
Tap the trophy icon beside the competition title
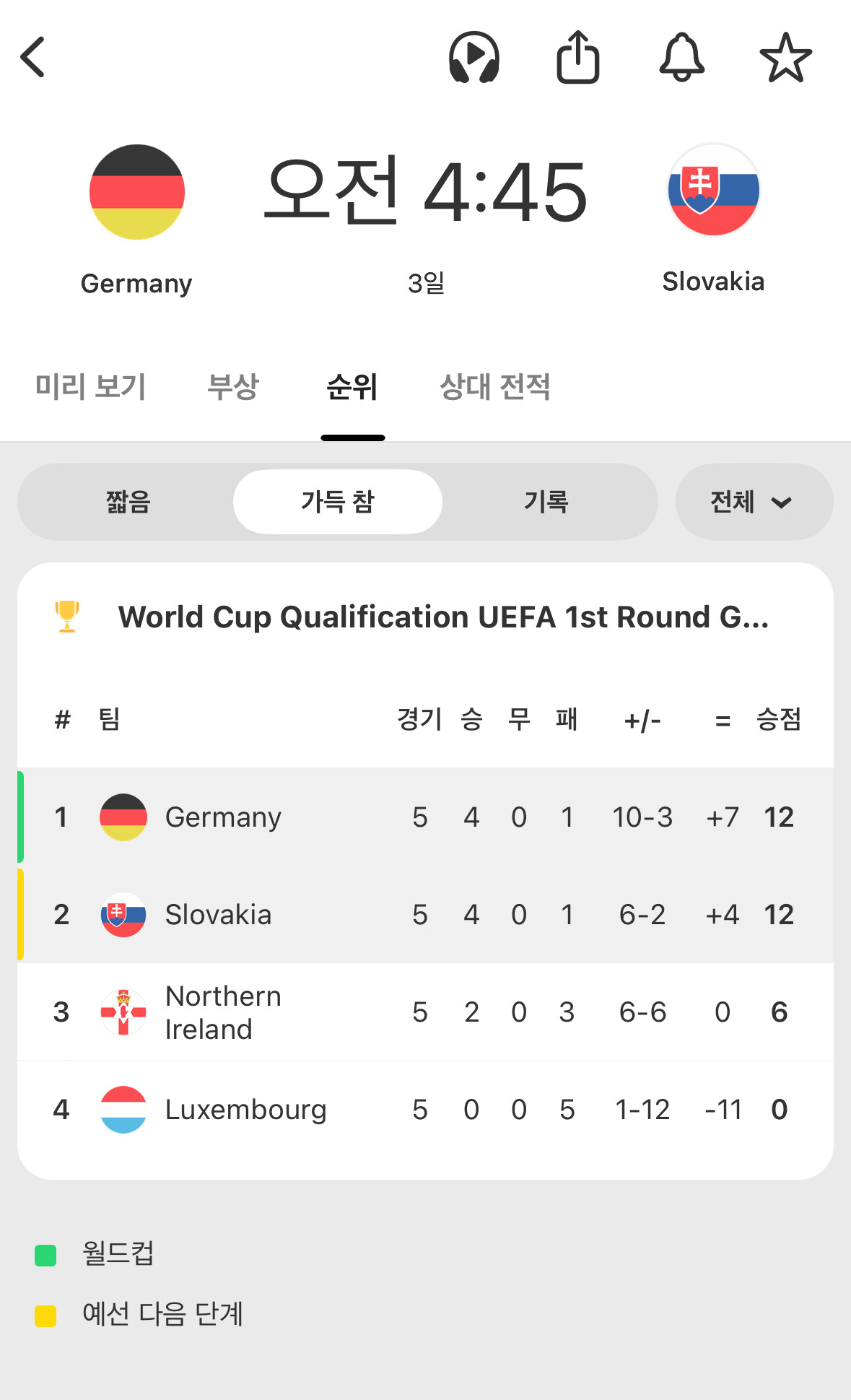pyautogui.click(x=67, y=617)
